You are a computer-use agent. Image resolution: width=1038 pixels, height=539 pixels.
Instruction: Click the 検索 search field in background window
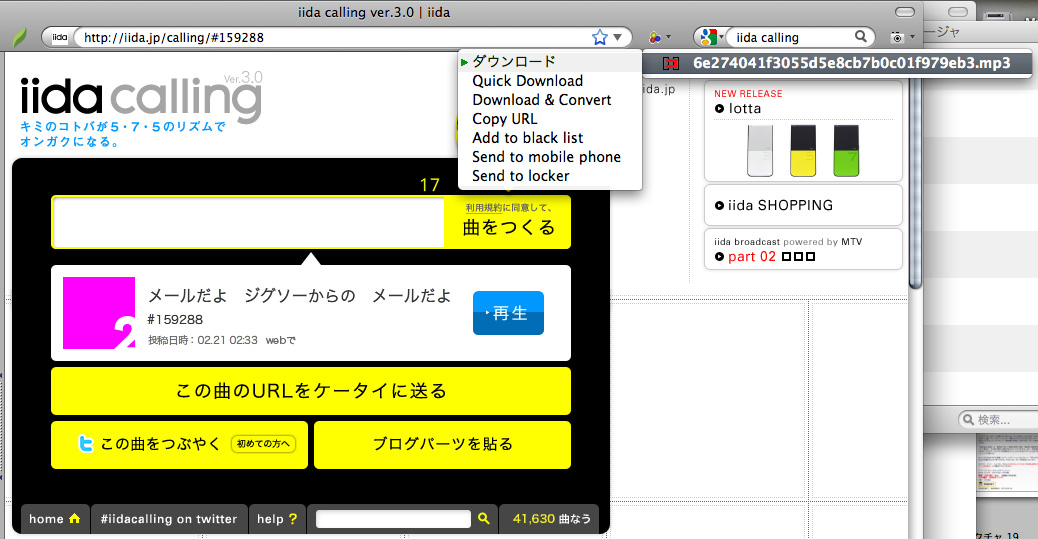click(1000, 419)
